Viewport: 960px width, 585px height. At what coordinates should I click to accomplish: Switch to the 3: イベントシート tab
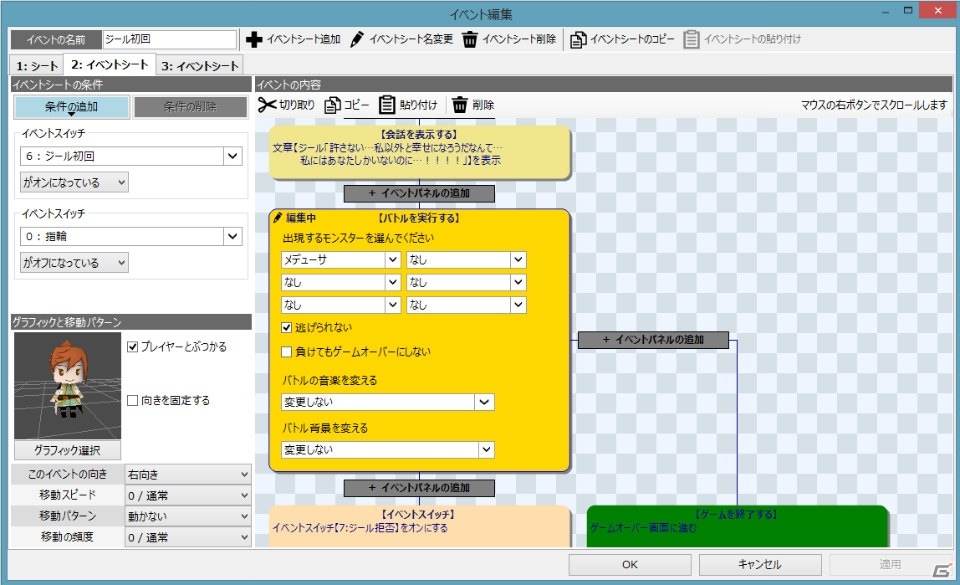click(200, 65)
